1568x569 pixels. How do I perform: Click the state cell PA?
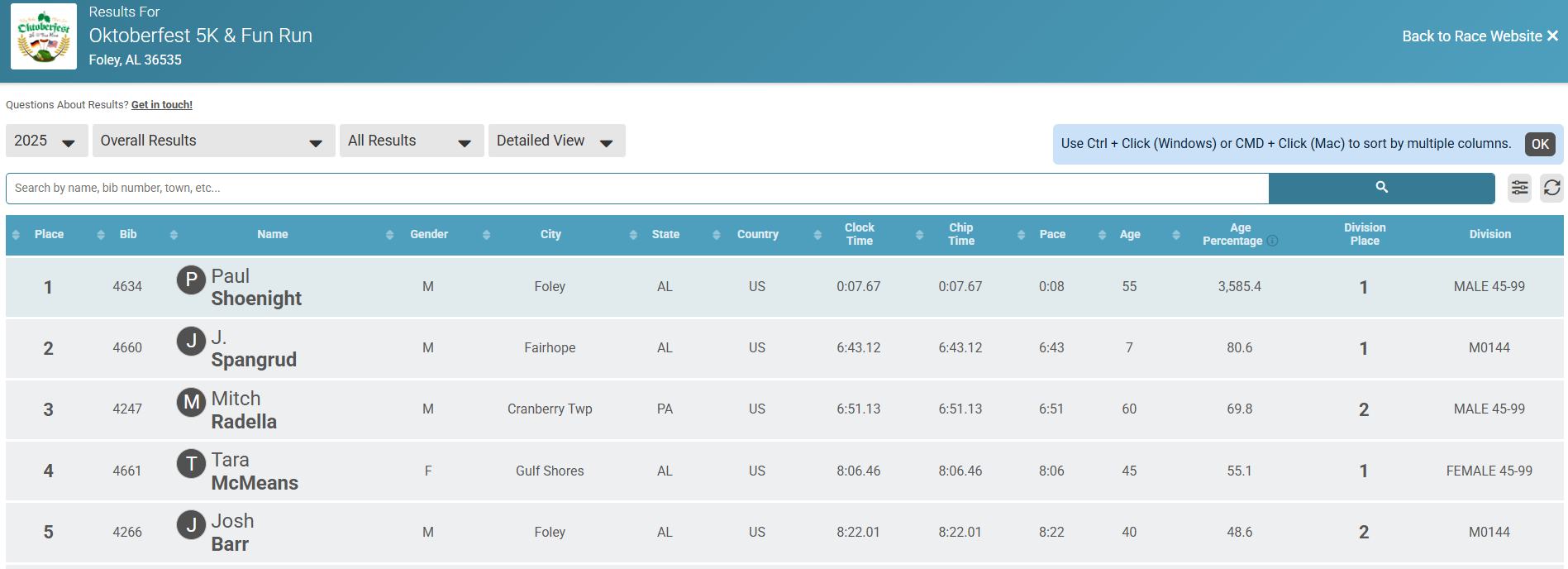coord(665,409)
